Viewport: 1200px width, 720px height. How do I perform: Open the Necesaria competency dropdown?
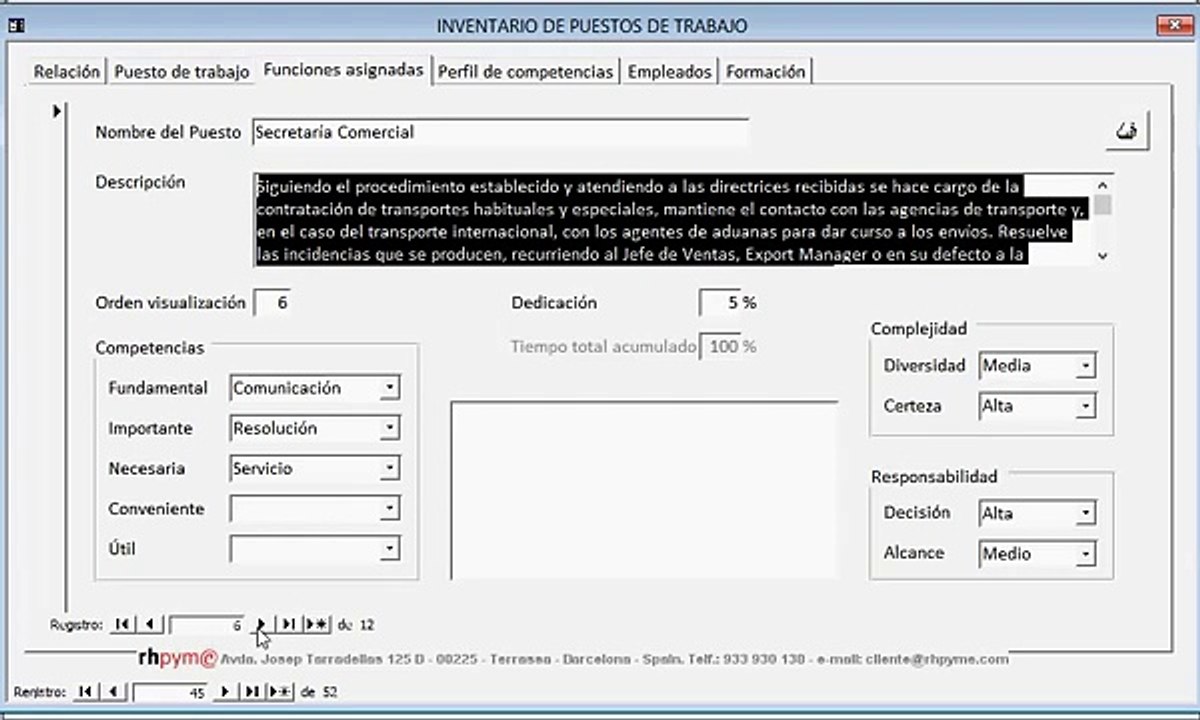pos(390,468)
